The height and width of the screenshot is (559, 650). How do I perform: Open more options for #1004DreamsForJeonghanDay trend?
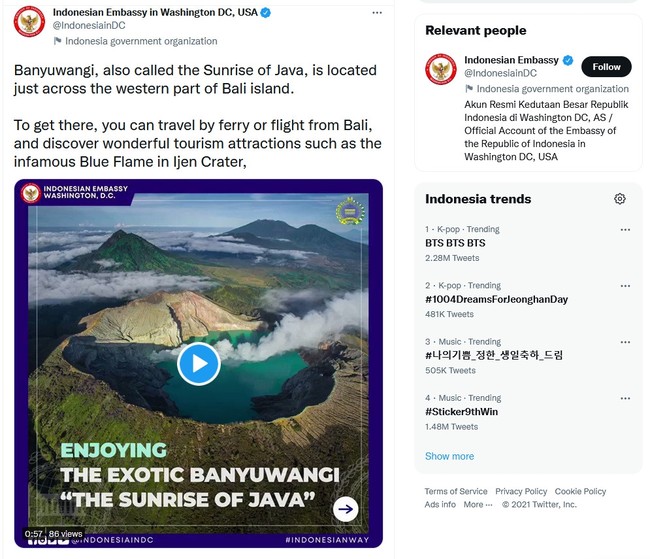(x=625, y=285)
